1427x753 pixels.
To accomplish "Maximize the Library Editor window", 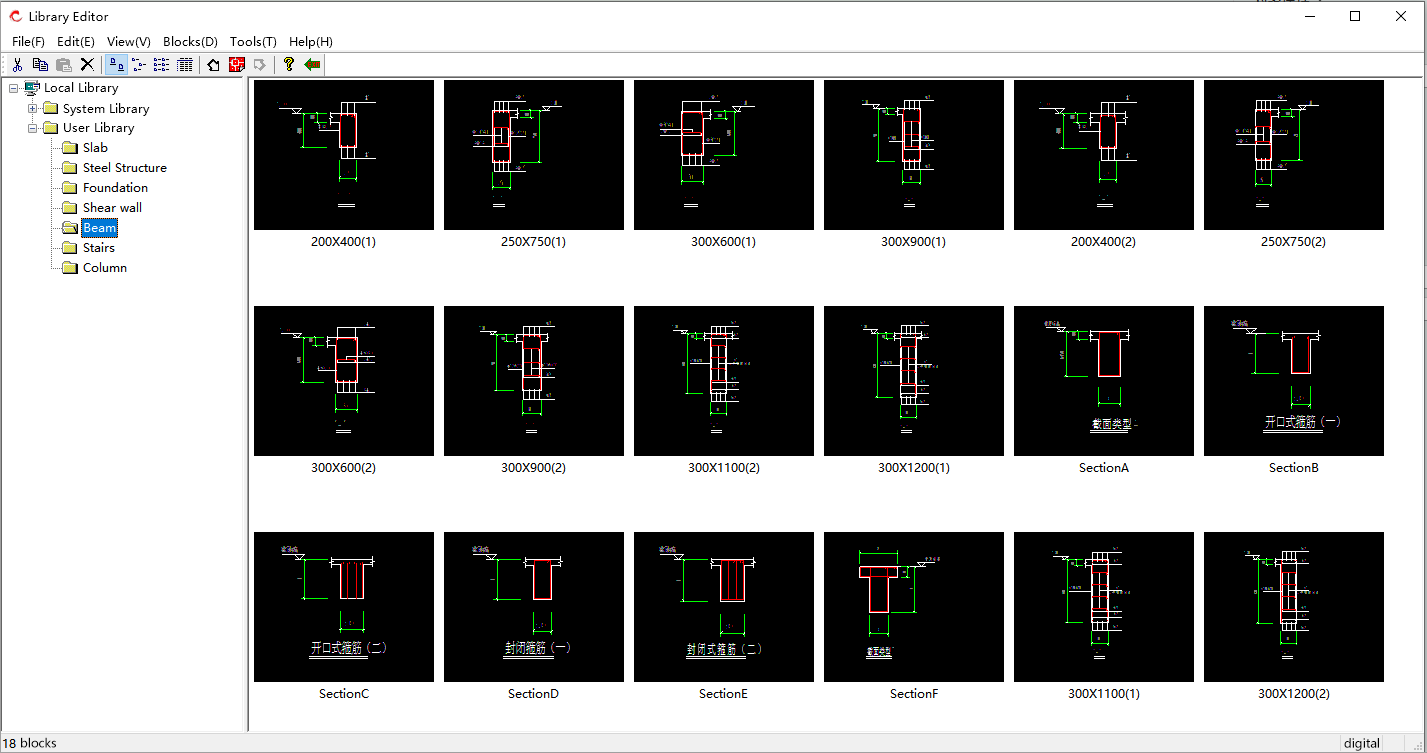I will pyautogui.click(x=1355, y=16).
